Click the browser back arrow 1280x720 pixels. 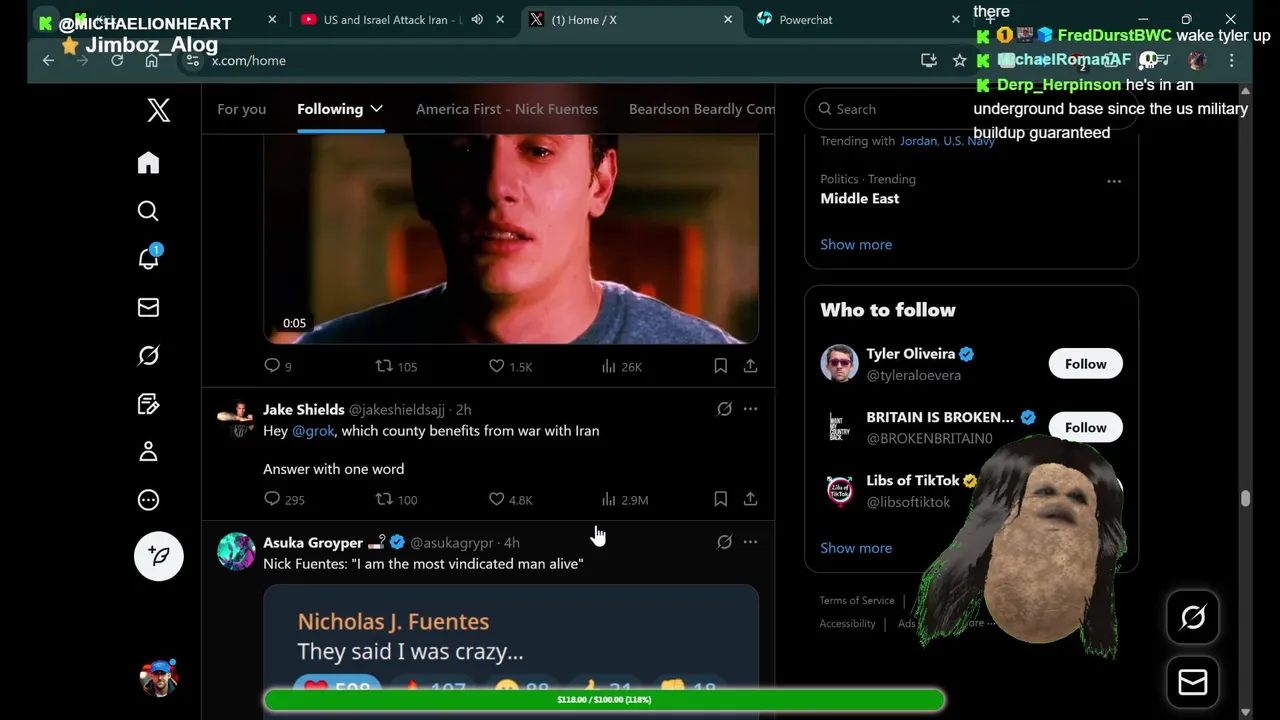pos(48,61)
